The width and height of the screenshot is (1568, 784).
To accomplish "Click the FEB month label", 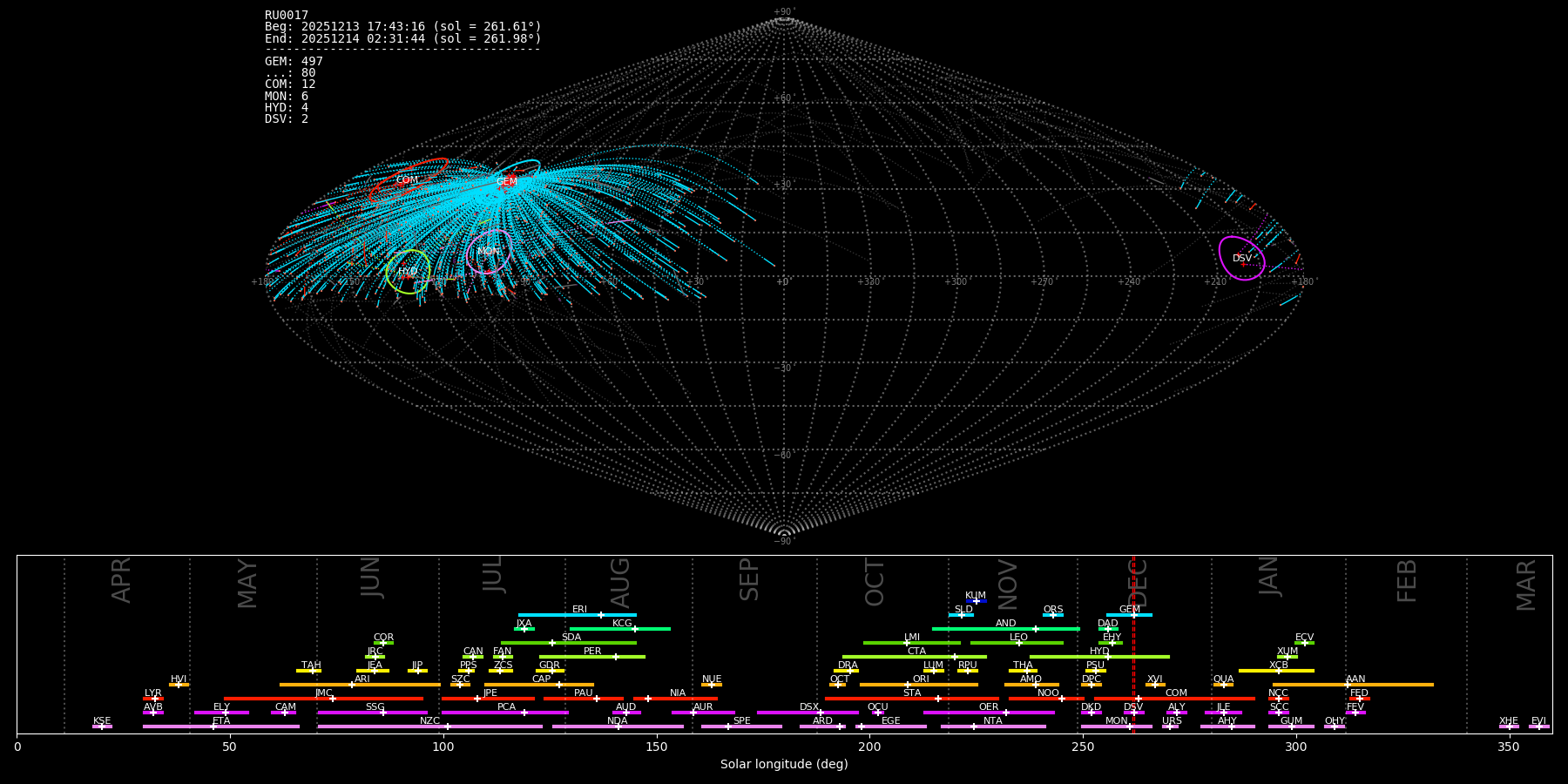I will pyautogui.click(x=1407, y=581).
